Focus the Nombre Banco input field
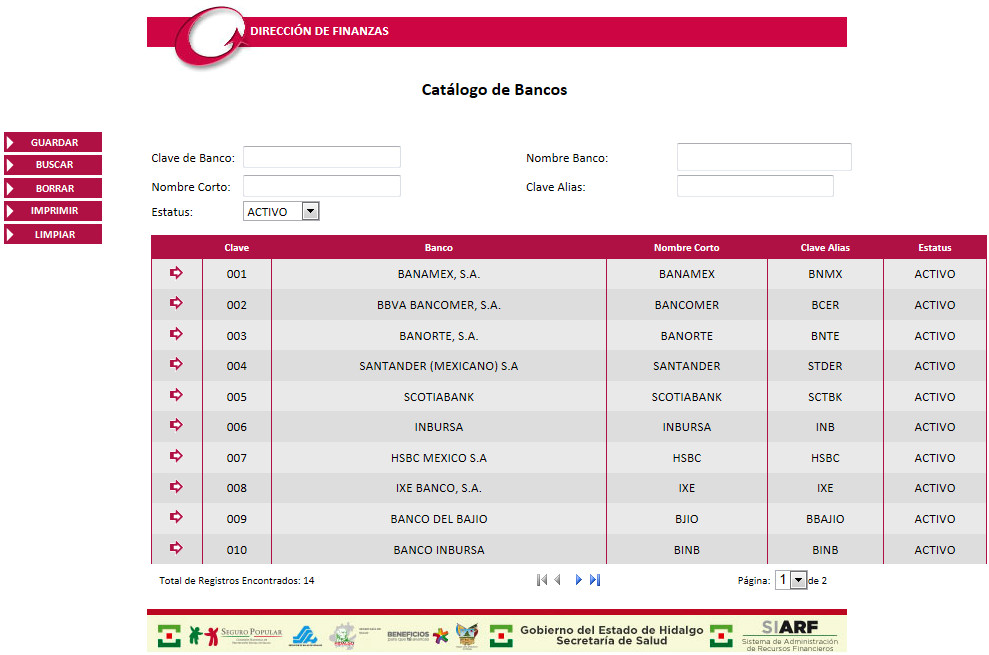989x655 pixels. click(x=764, y=157)
